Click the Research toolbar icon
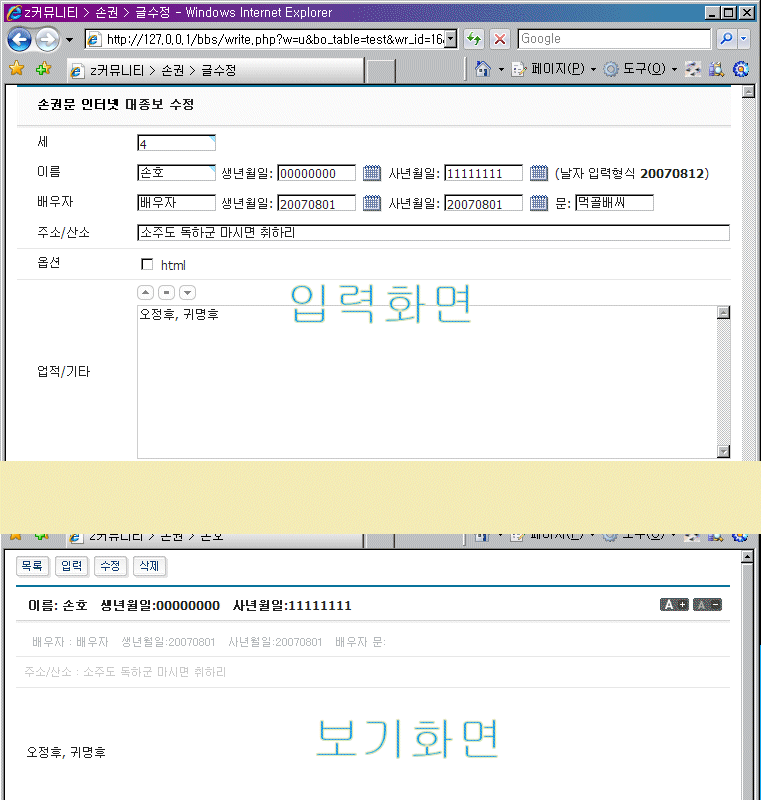761x800 pixels. 716,69
